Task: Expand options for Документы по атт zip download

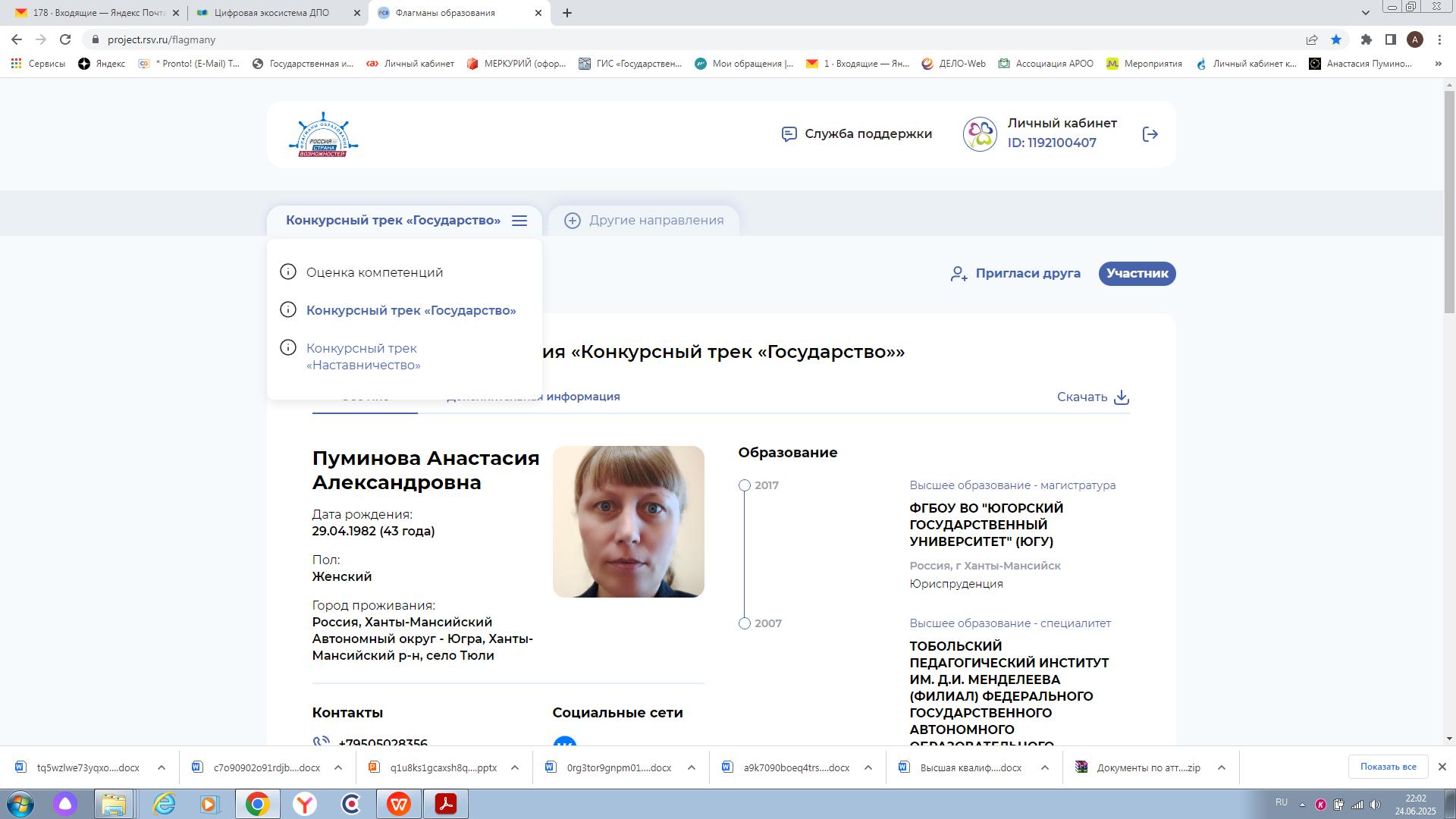Action: [x=1222, y=767]
